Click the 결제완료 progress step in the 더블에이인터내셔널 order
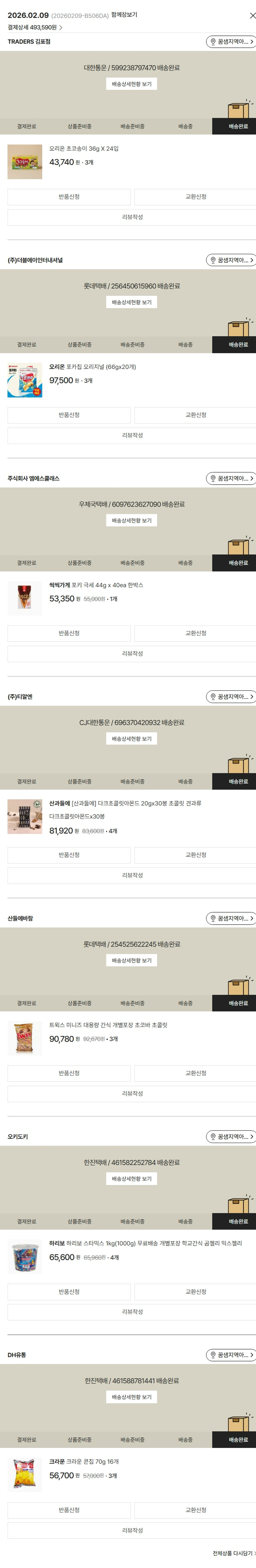 pos(27,345)
